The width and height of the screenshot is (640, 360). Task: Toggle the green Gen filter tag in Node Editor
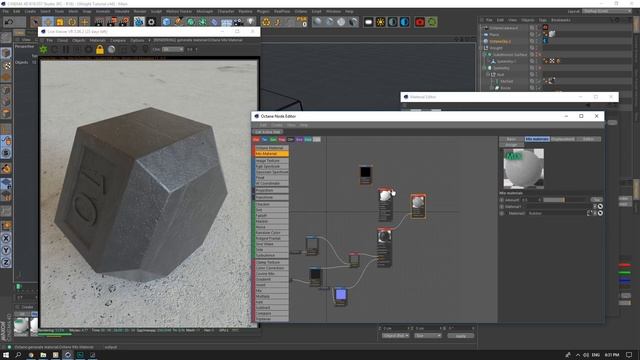[x=273, y=139]
